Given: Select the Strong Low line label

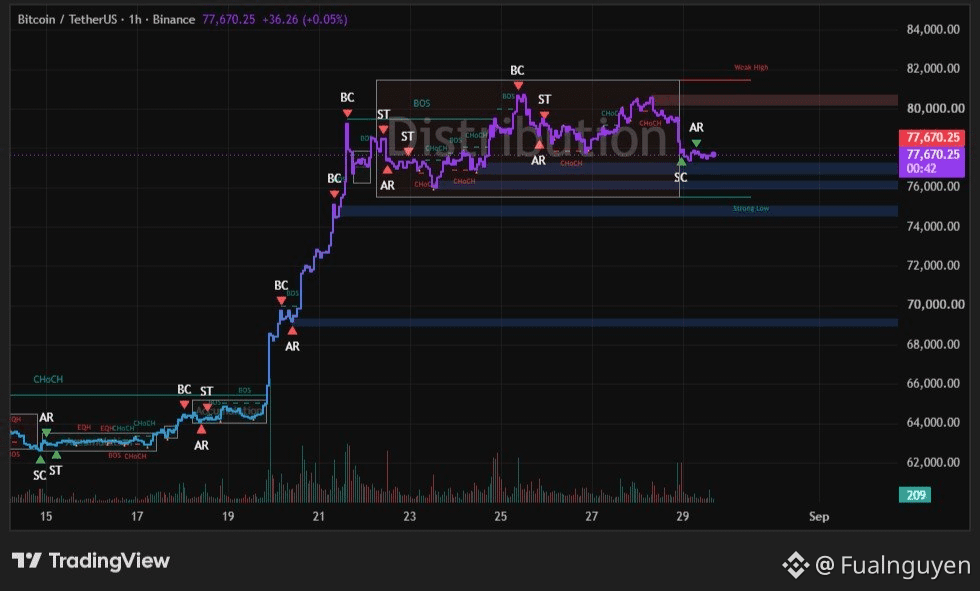Looking at the screenshot, I should [751, 209].
